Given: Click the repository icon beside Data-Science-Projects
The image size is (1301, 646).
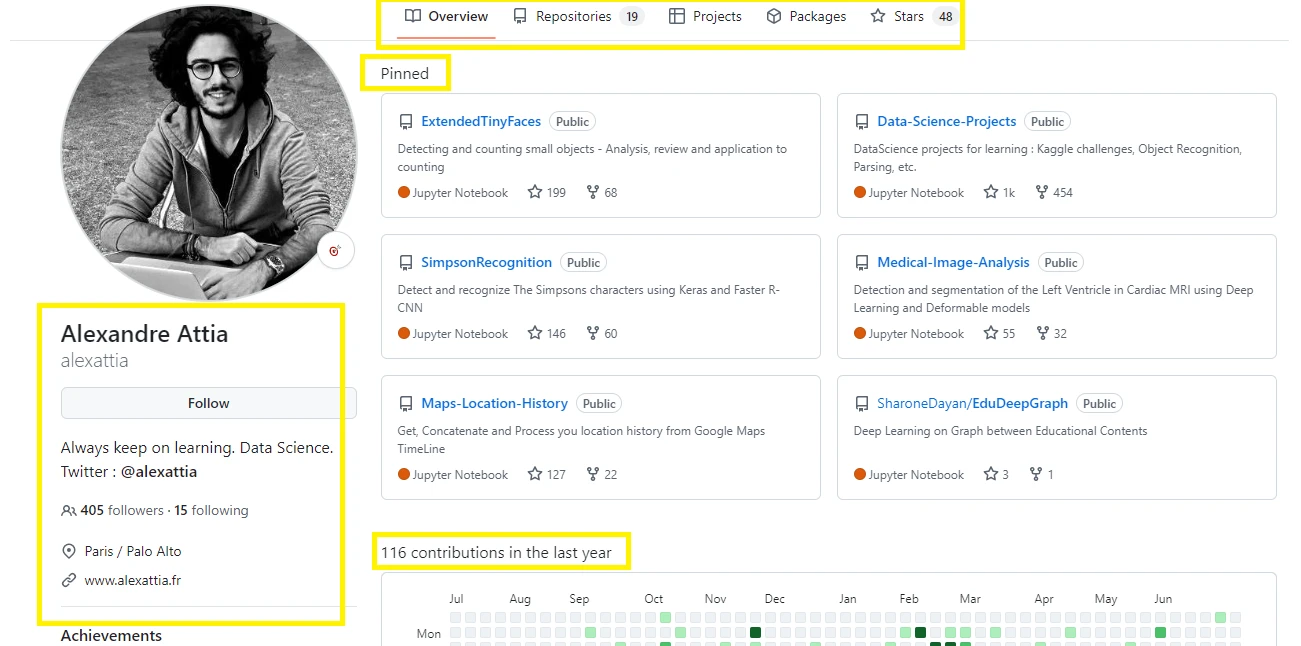Looking at the screenshot, I should click(862, 122).
